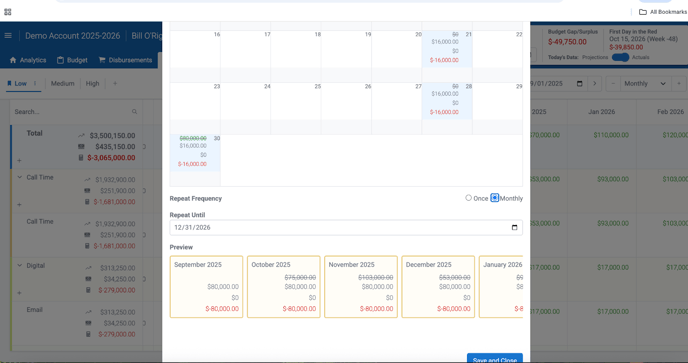Switch to the Budget tab
The height and width of the screenshot is (363, 688).
point(72,60)
